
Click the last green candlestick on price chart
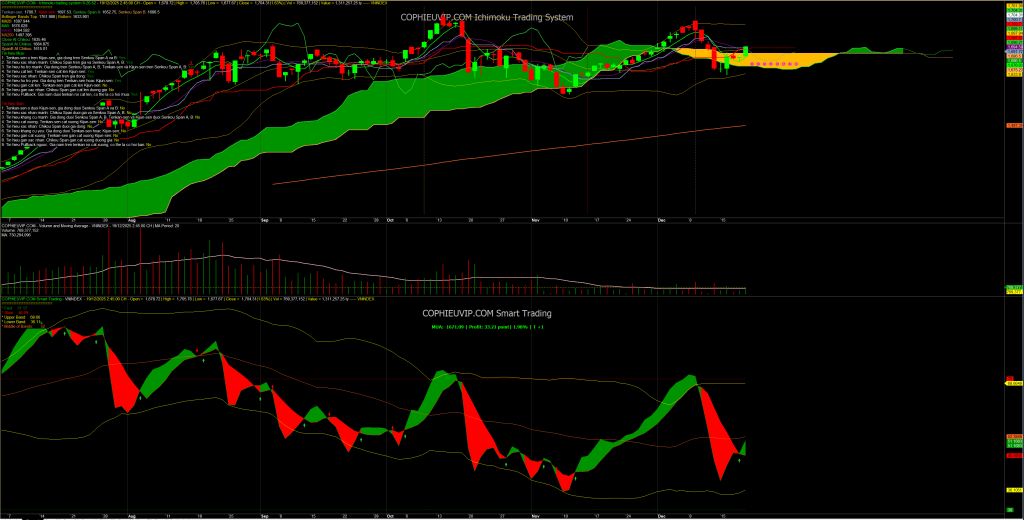coord(745,50)
